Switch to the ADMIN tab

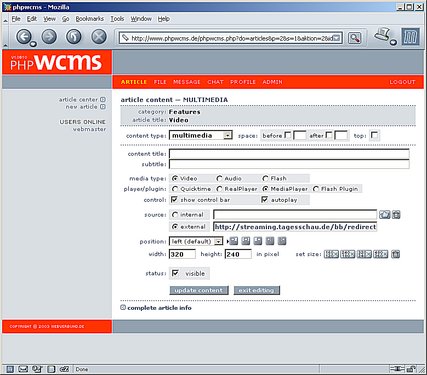(x=272, y=82)
